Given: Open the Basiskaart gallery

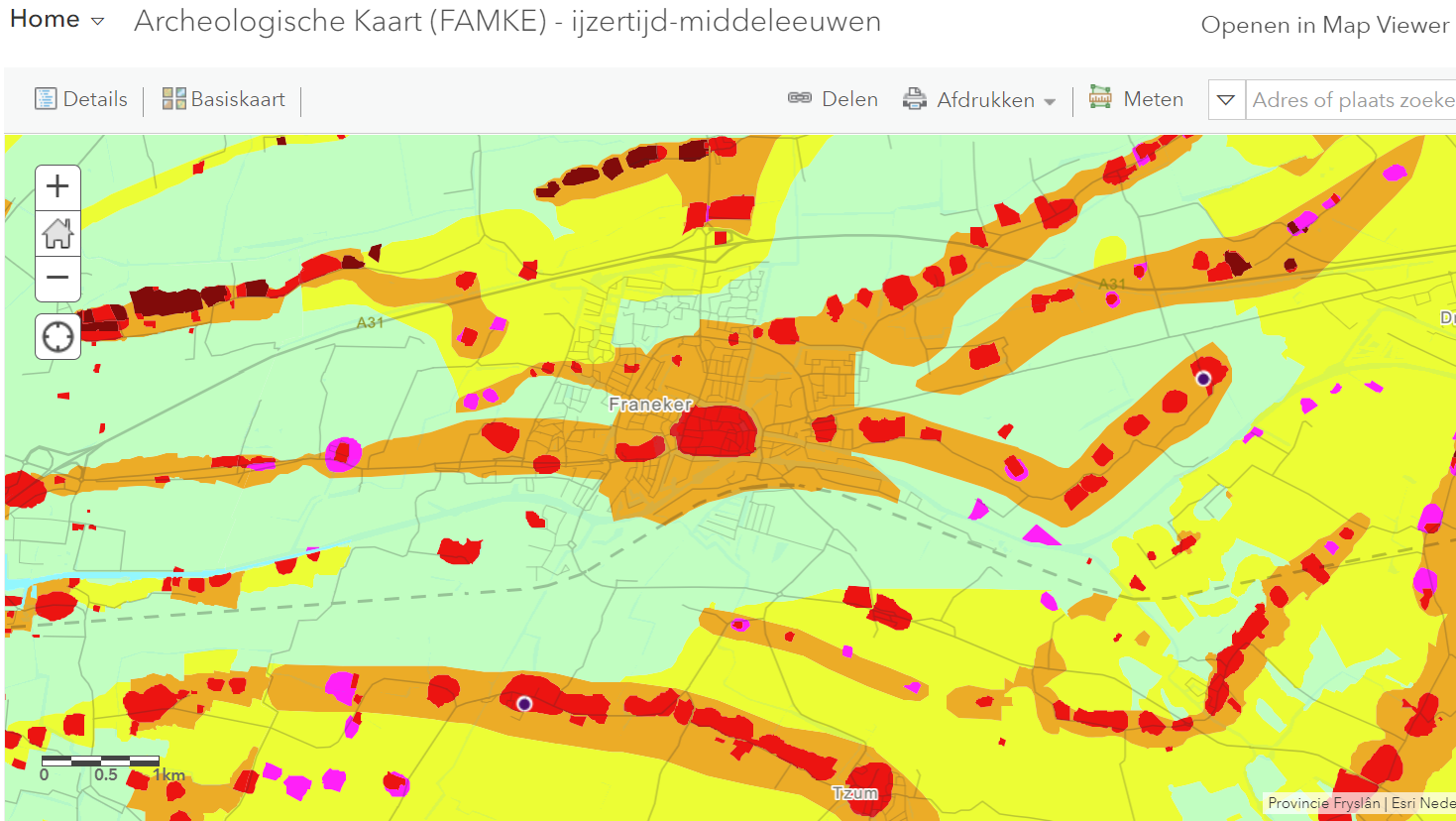Looking at the screenshot, I should tap(224, 99).
